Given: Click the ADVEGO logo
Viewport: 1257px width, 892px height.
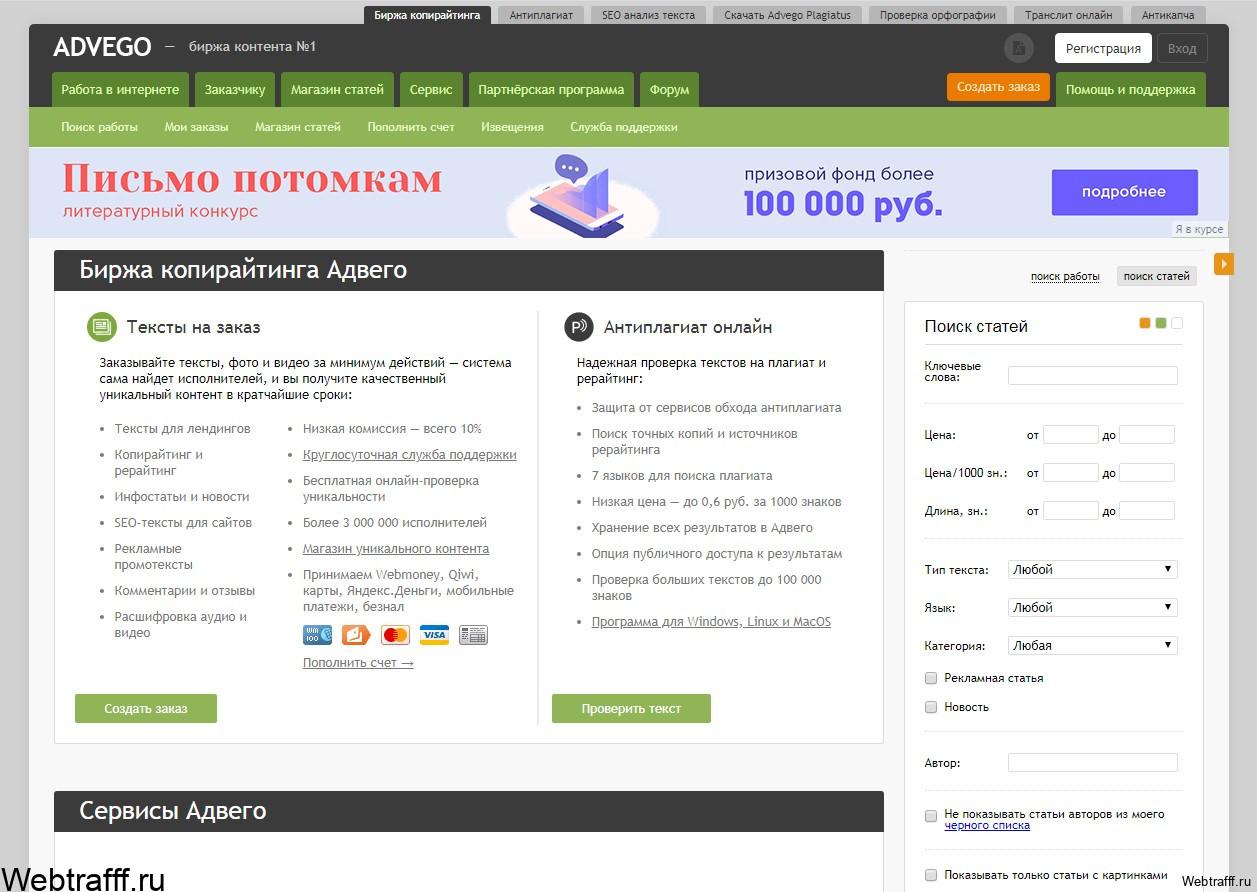Looking at the screenshot, I should (102, 47).
